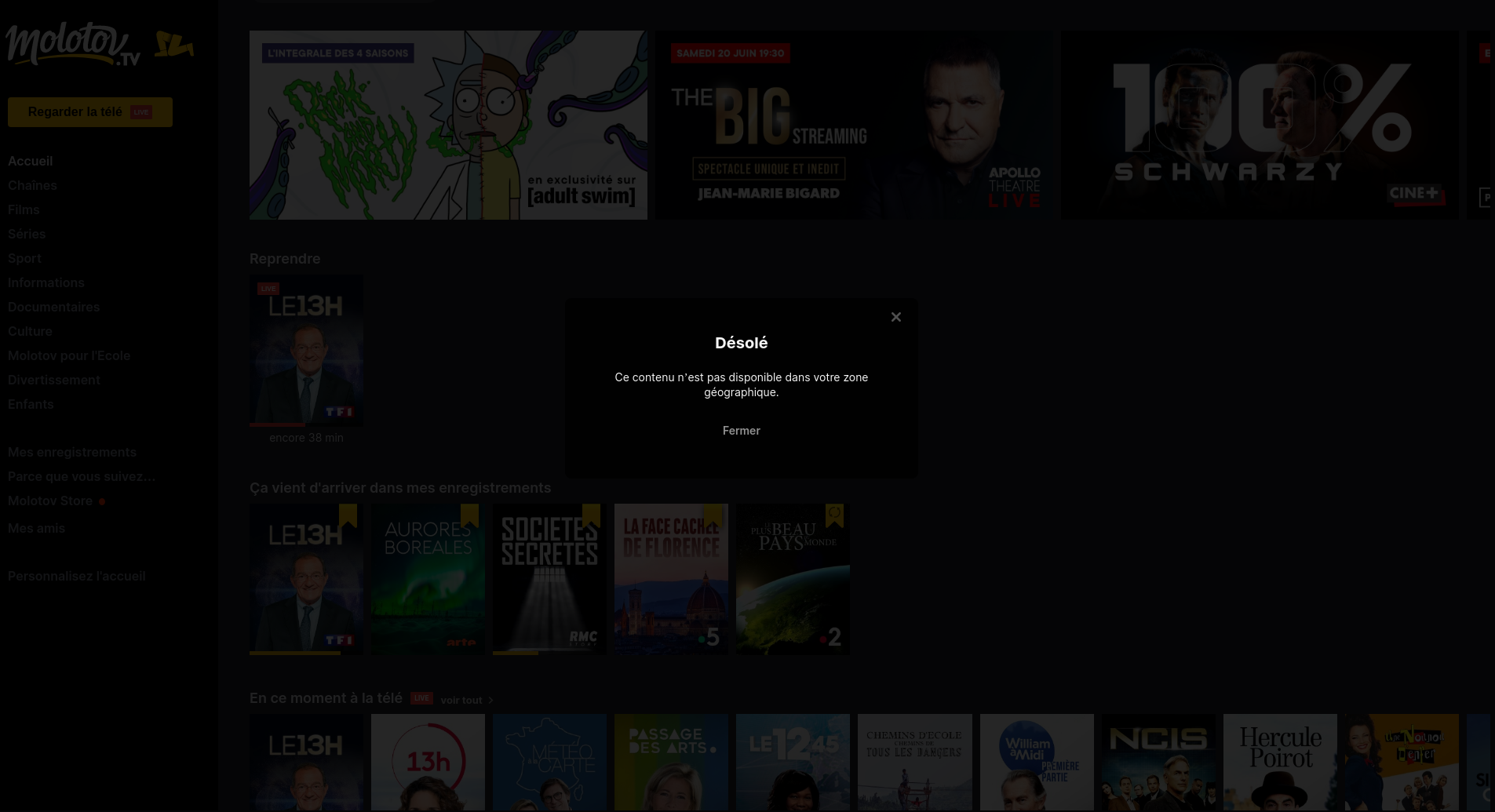Select Films in the sidebar
This screenshot has width=1495, height=812.
[x=24, y=209]
